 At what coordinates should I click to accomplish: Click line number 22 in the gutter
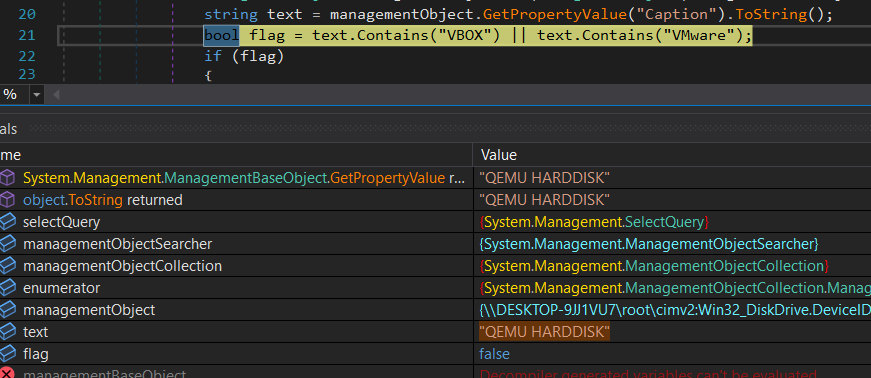[27, 56]
